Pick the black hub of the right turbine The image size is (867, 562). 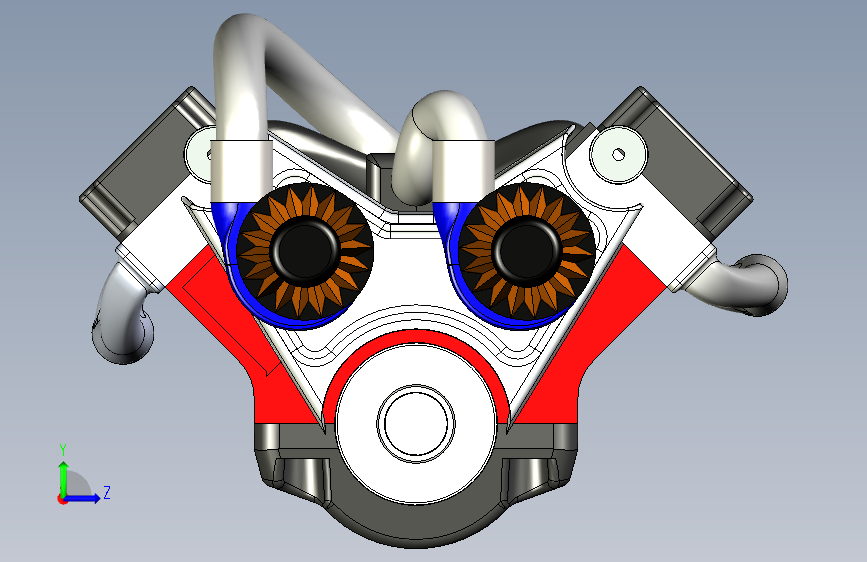click(x=526, y=251)
